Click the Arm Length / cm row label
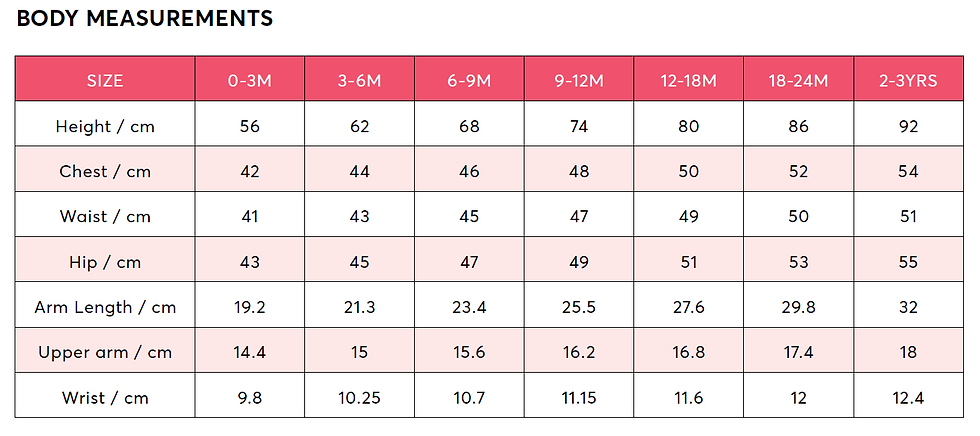Screen dimensions: 980x436 [105, 307]
